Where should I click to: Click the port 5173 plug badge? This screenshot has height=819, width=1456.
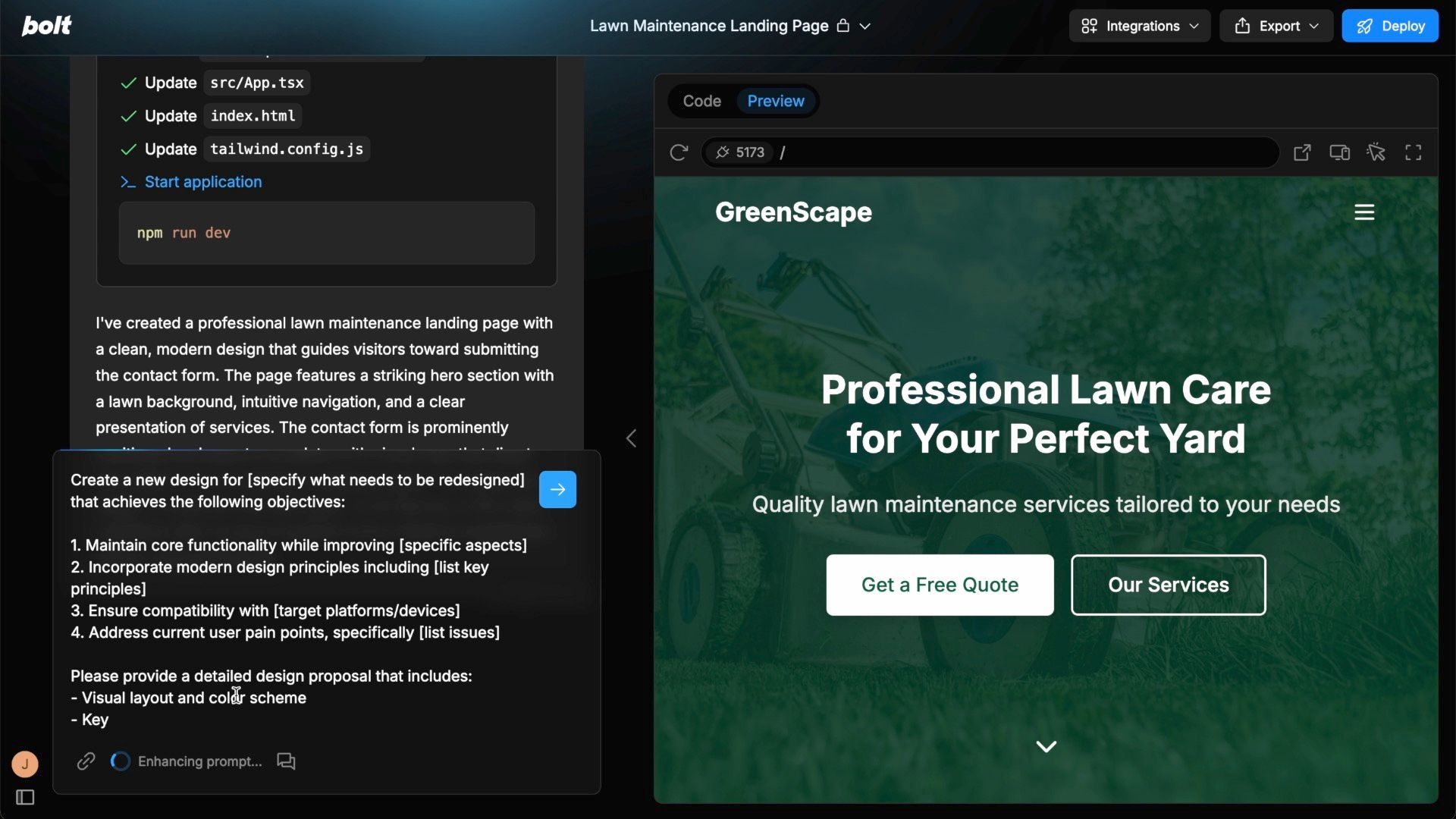point(740,152)
